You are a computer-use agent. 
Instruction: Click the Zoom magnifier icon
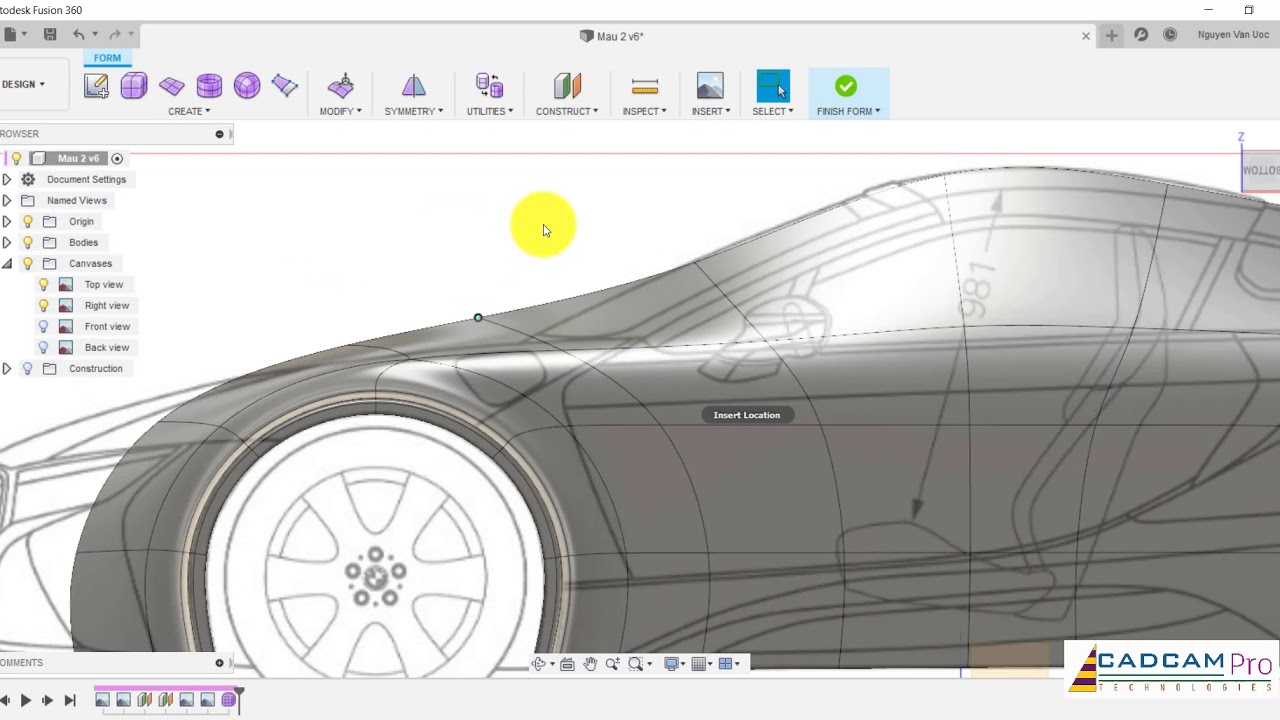(612, 664)
